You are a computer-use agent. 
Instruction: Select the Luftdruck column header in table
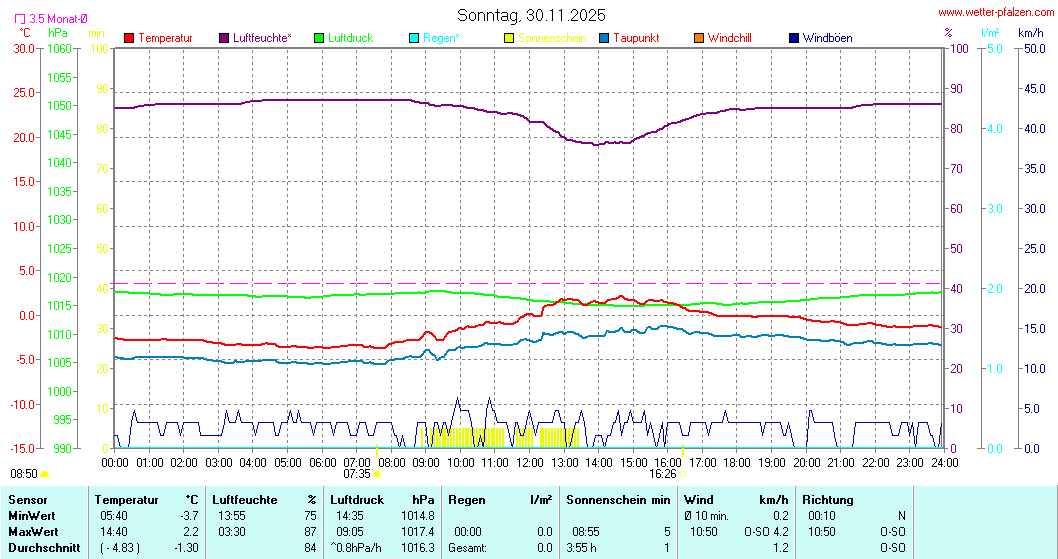point(357,500)
